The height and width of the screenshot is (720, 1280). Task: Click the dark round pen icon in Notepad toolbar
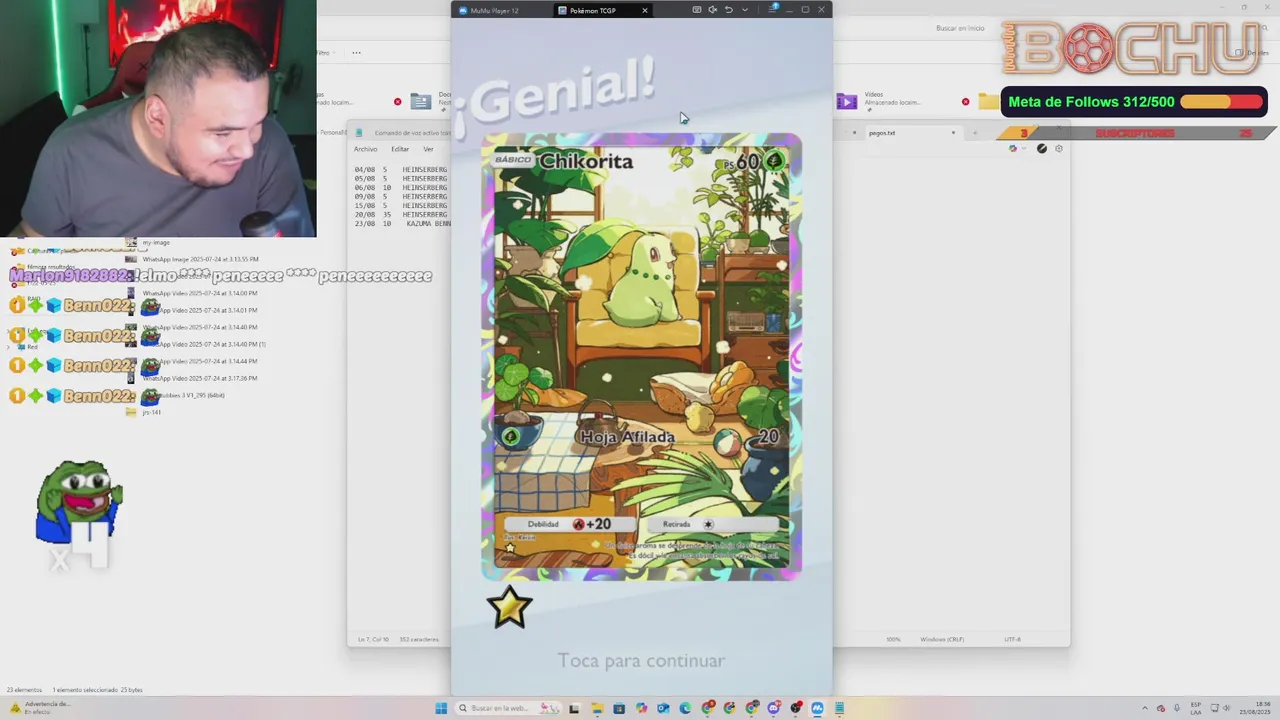pyautogui.click(x=1041, y=148)
